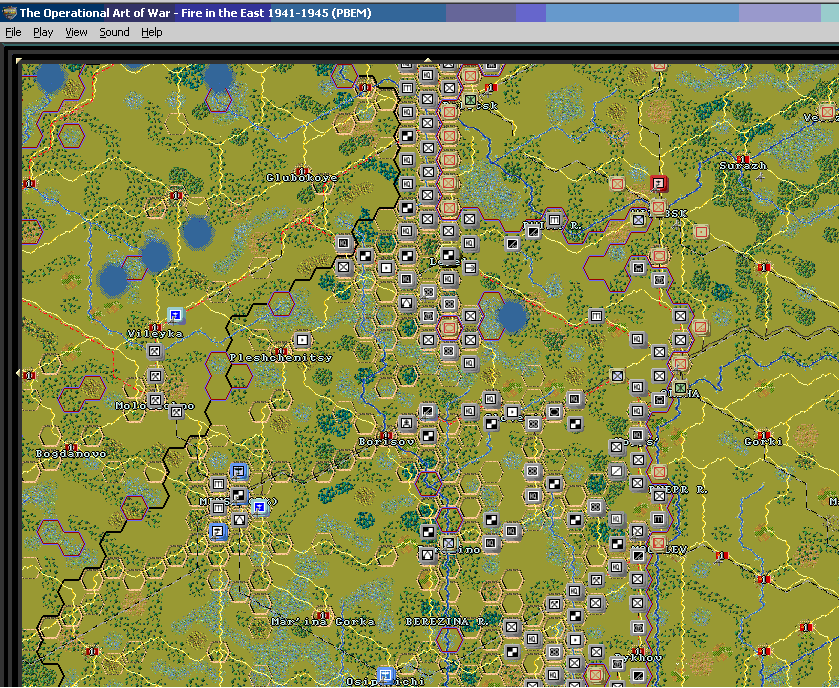The height and width of the screenshot is (688, 840).
Task: Click the Mar'ina Gorka town label
Action: (323, 622)
